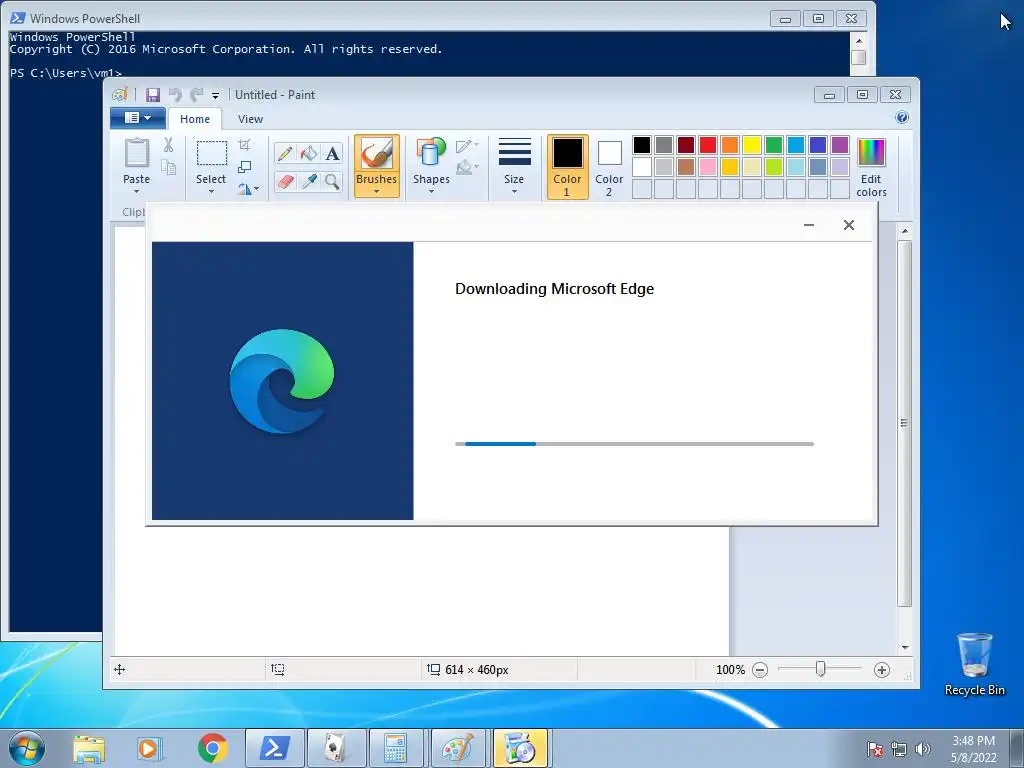Image resolution: width=1024 pixels, height=768 pixels.
Task: Open Customize Quick Access Toolbar dropdown
Action: (x=216, y=95)
